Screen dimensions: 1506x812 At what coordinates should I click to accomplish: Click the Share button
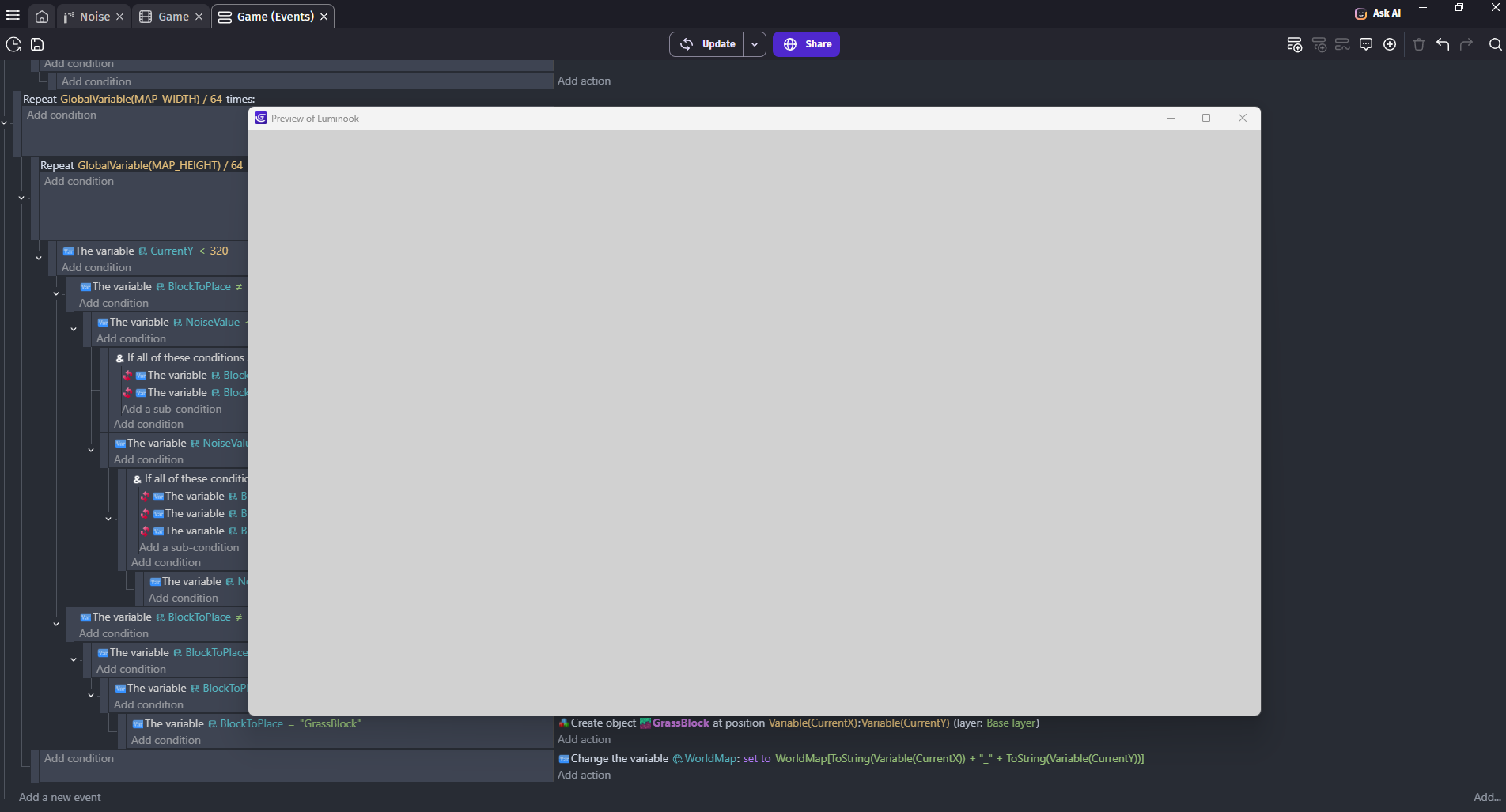(x=806, y=44)
